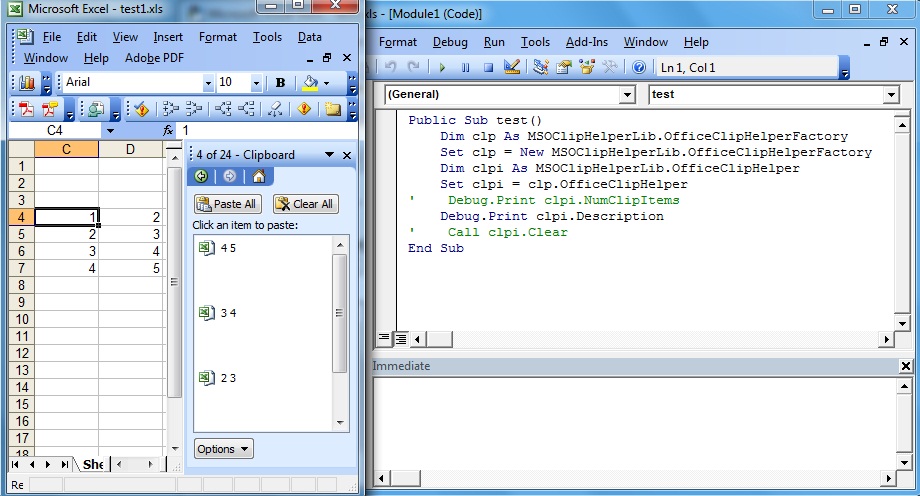Image resolution: width=920 pixels, height=496 pixels.
Task: Expand the Arial font name dropdown
Action: pos(208,83)
